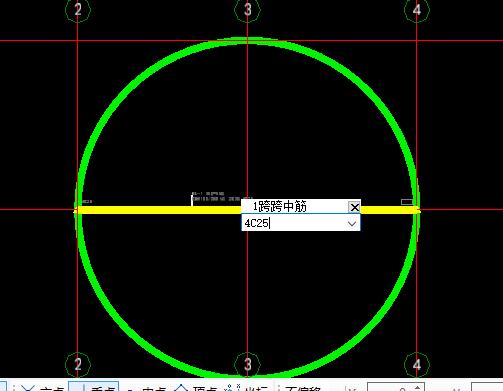The image size is (503, 391).
Task: Open the 4C25 rebar dropdown arrow
Action: pyautogui.click(x=352, y=223)
